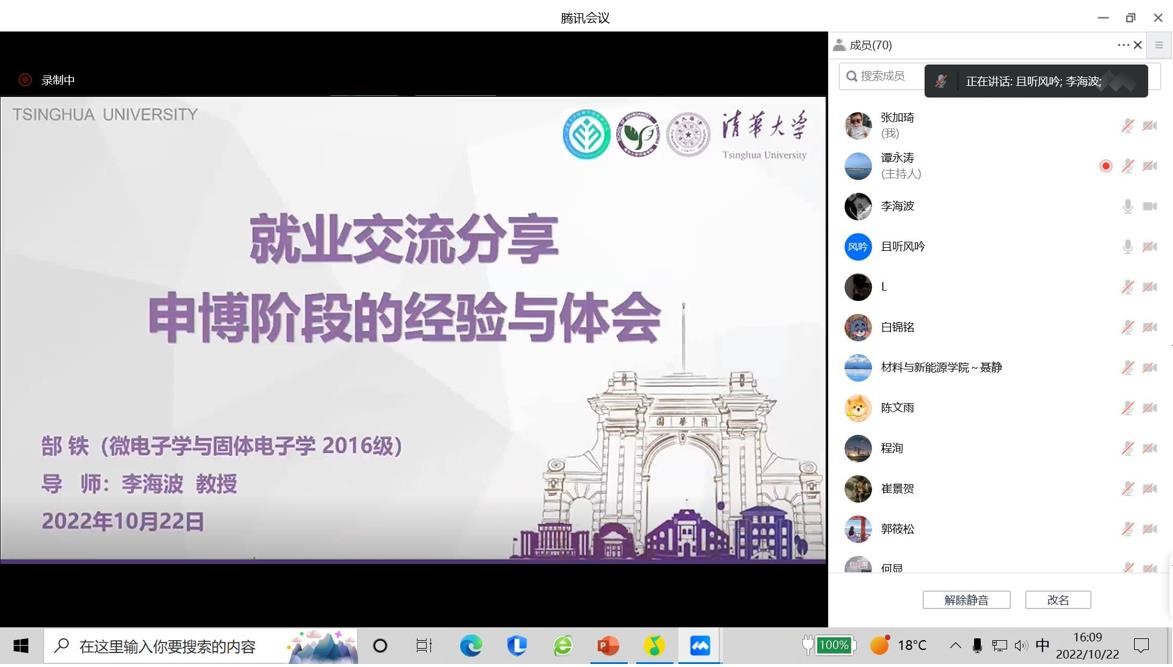The height and width of the screenshot is (667, 1173).
Task: Click the 成员(70) panel header
Action: (870, 45)
